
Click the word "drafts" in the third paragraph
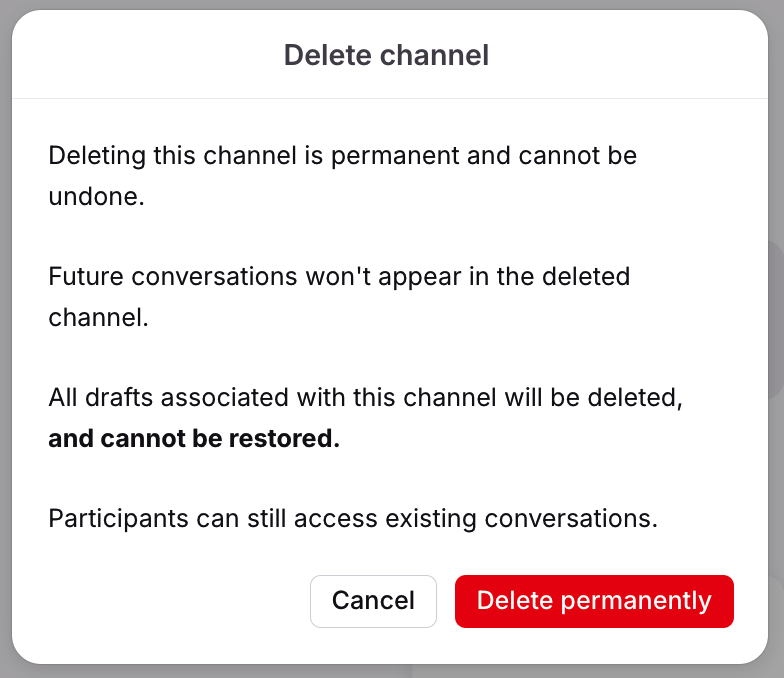click(119, 398)
